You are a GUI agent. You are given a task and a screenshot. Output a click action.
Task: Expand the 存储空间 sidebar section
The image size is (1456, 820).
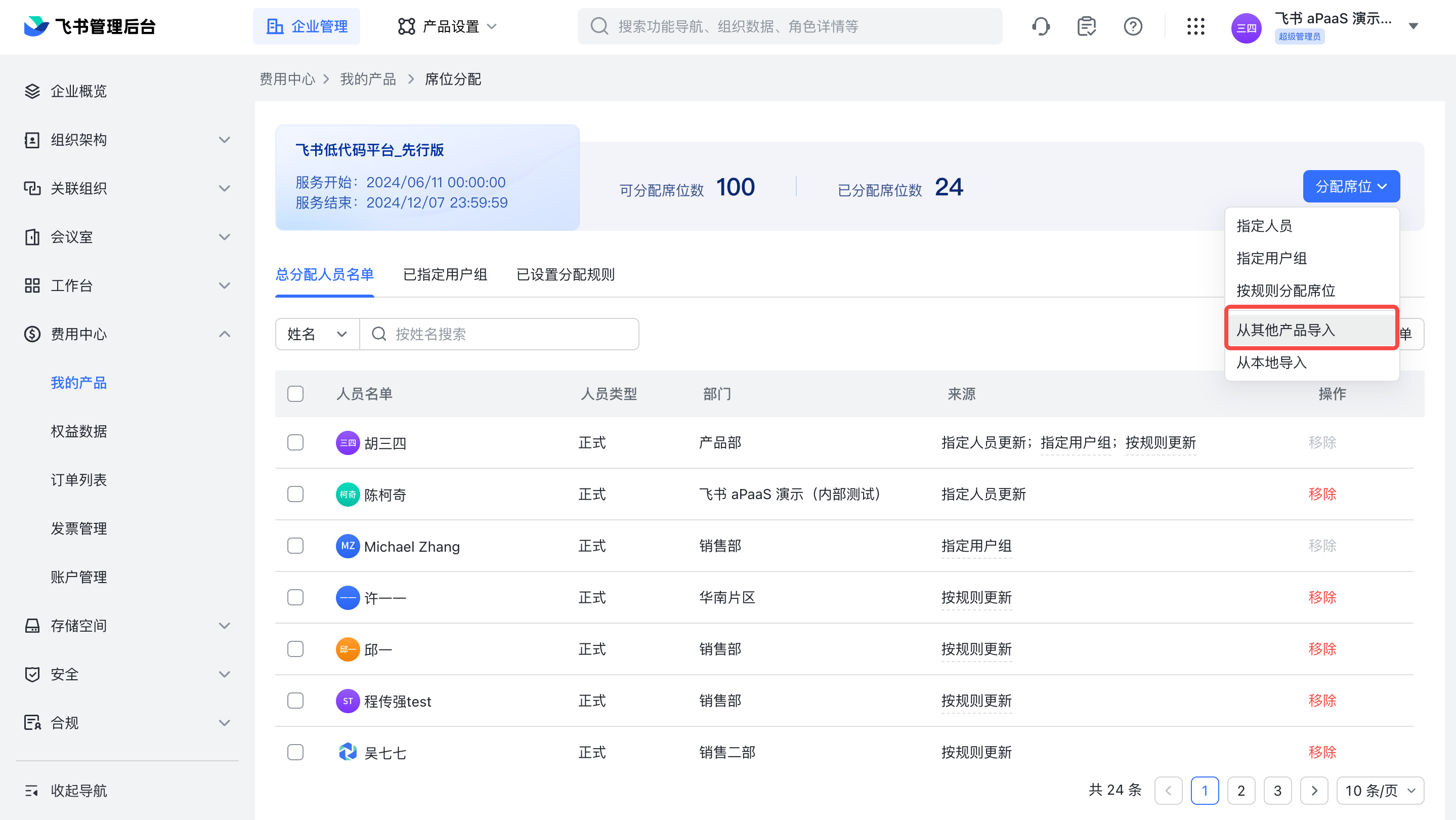[225, 626]
